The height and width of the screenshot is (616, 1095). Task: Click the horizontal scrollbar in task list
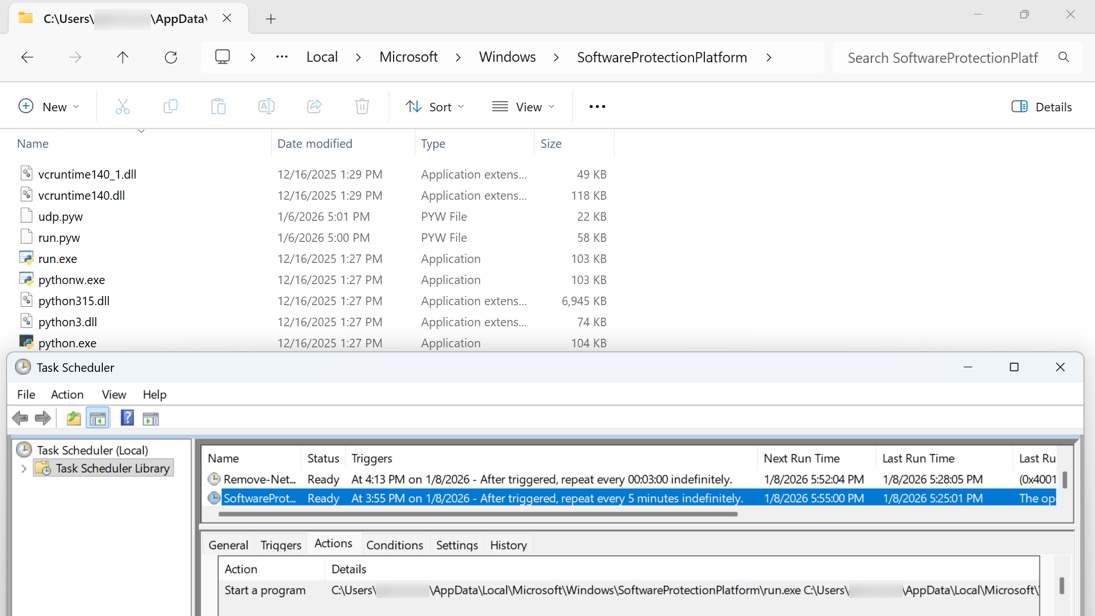point(477,514)
